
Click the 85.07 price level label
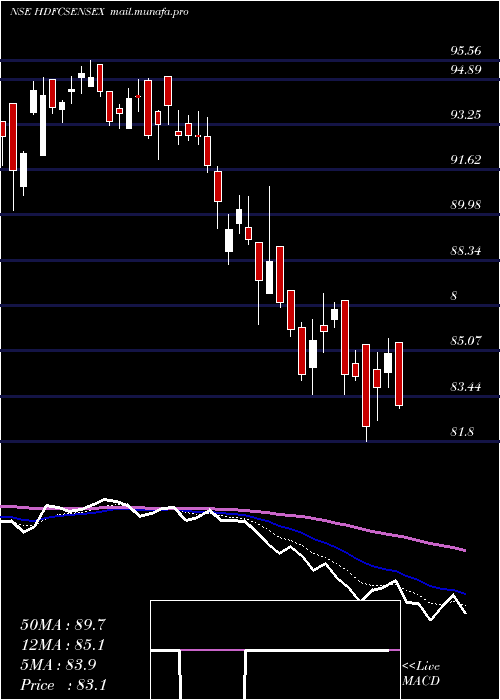pos(466,341)
